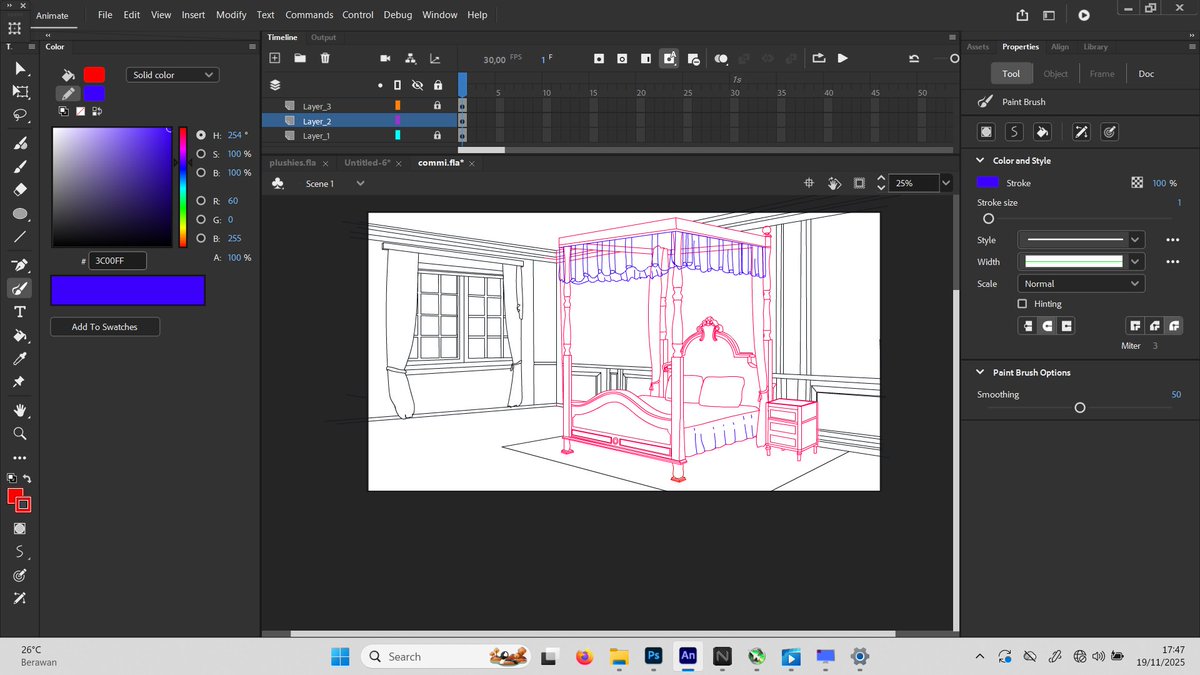1200x675 pixels.
Task: Click the Insert Keyframe icon
Action: point(599,59)
